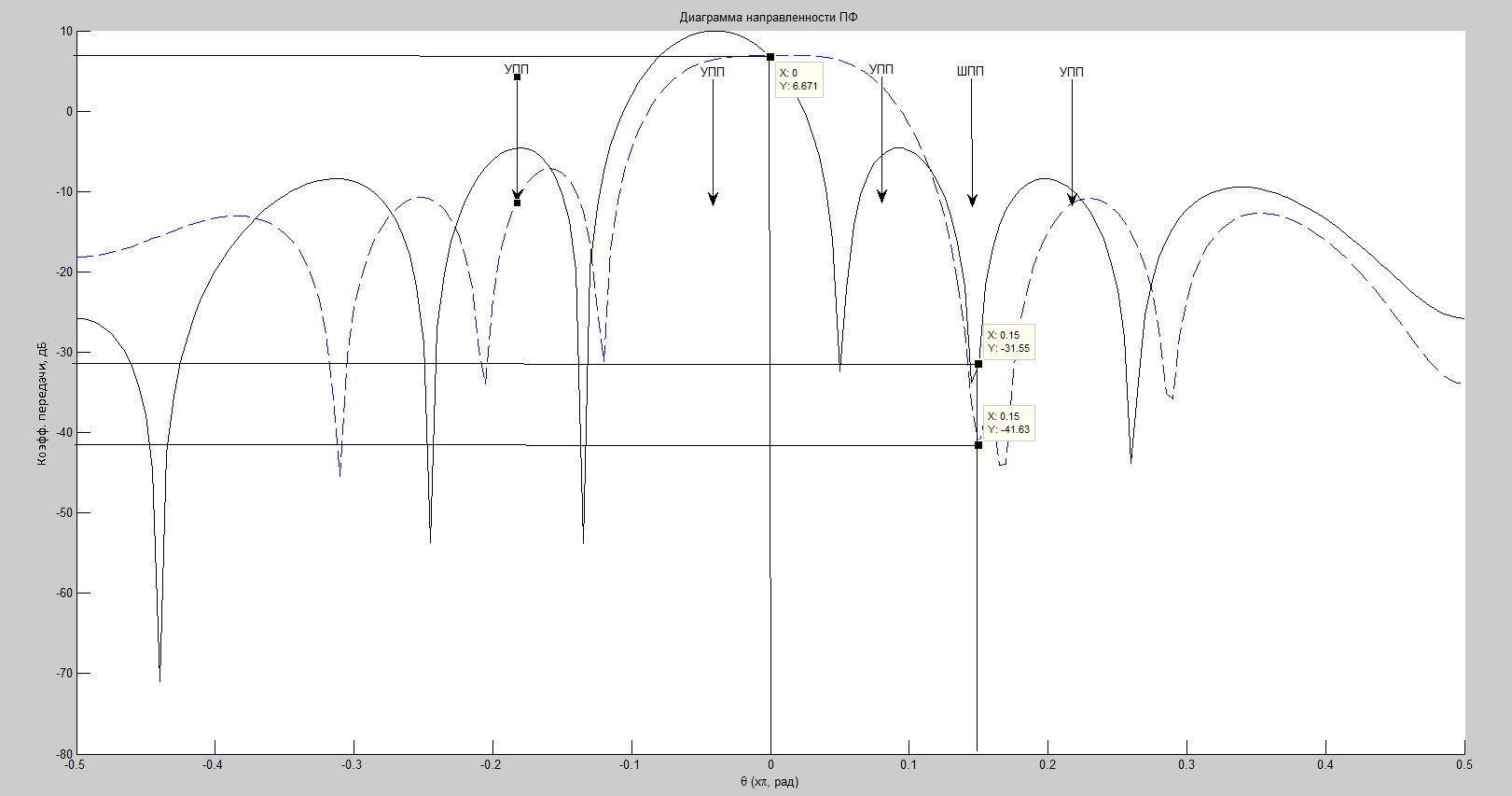Click the data tip box reading Y: 6.671
This screenshot has height=796, width=1512.
click(798, 79)
